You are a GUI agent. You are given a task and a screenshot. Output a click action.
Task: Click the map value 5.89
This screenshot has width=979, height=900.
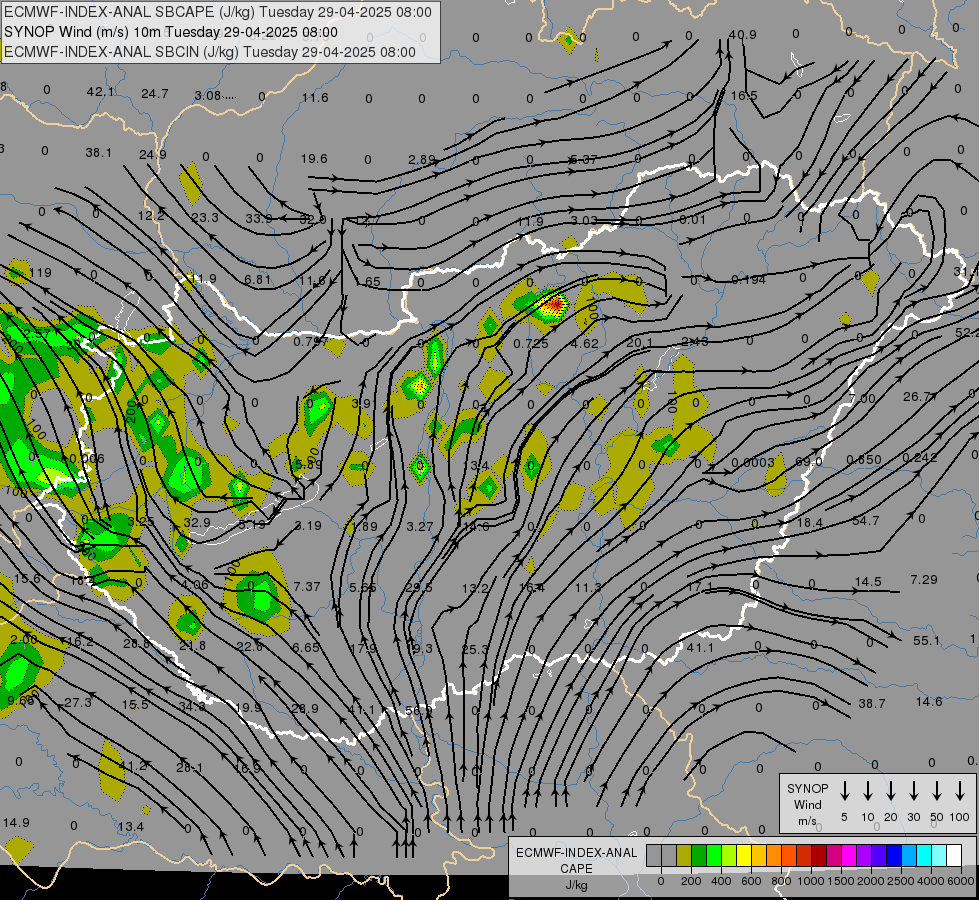pyautogui.click(x=308, y=464)
